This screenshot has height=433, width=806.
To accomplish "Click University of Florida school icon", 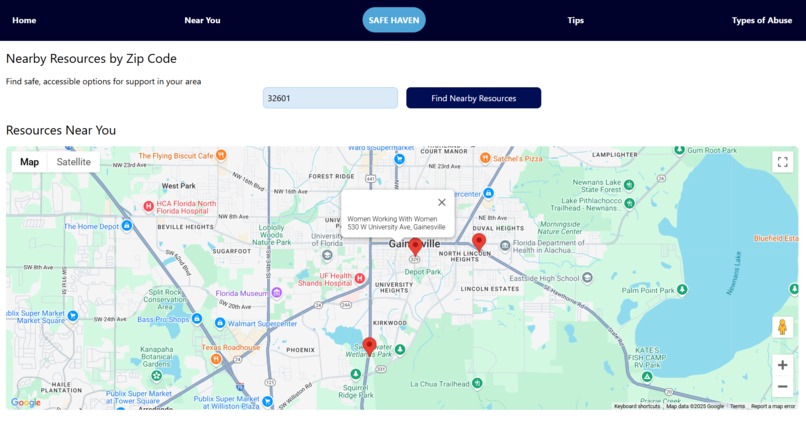I will point(327,255).
